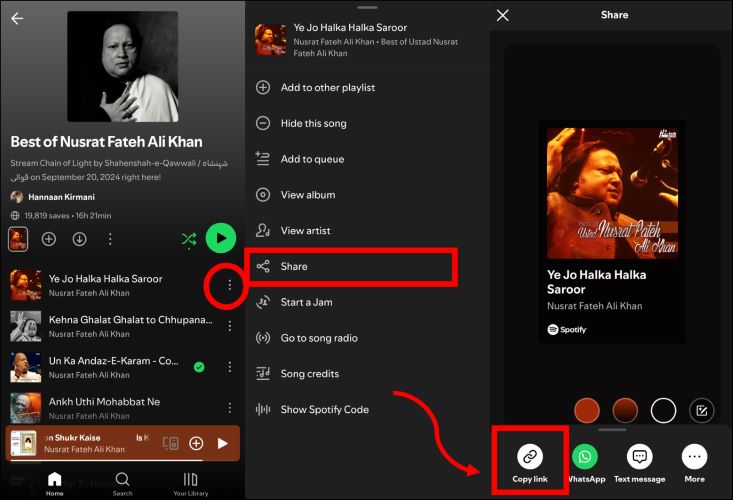Select Show Spotify Code
This screenshot has height=500, width=733.
[x=366, y=409]
